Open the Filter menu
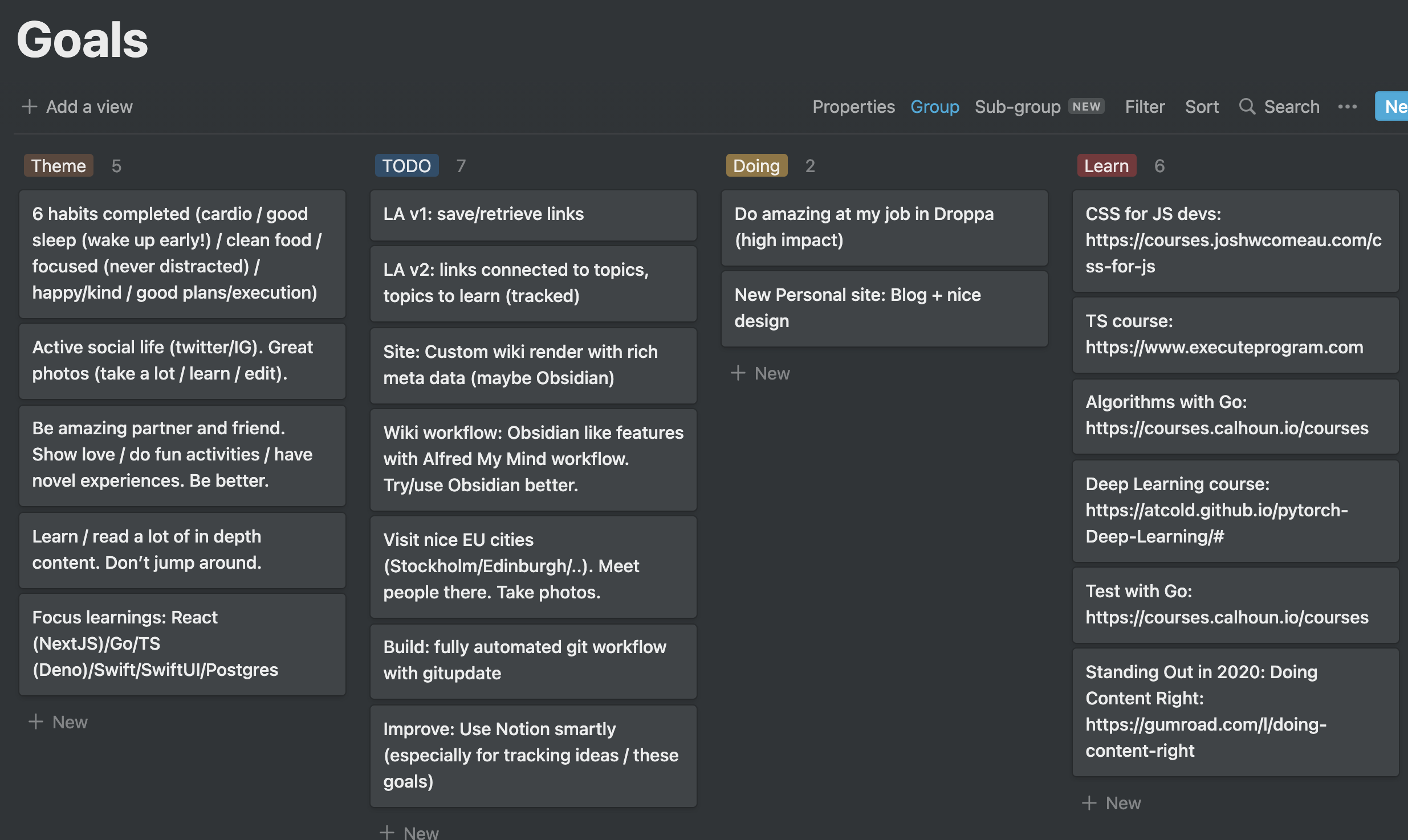Viewport: 1408px width, 840px height. 1145,107
